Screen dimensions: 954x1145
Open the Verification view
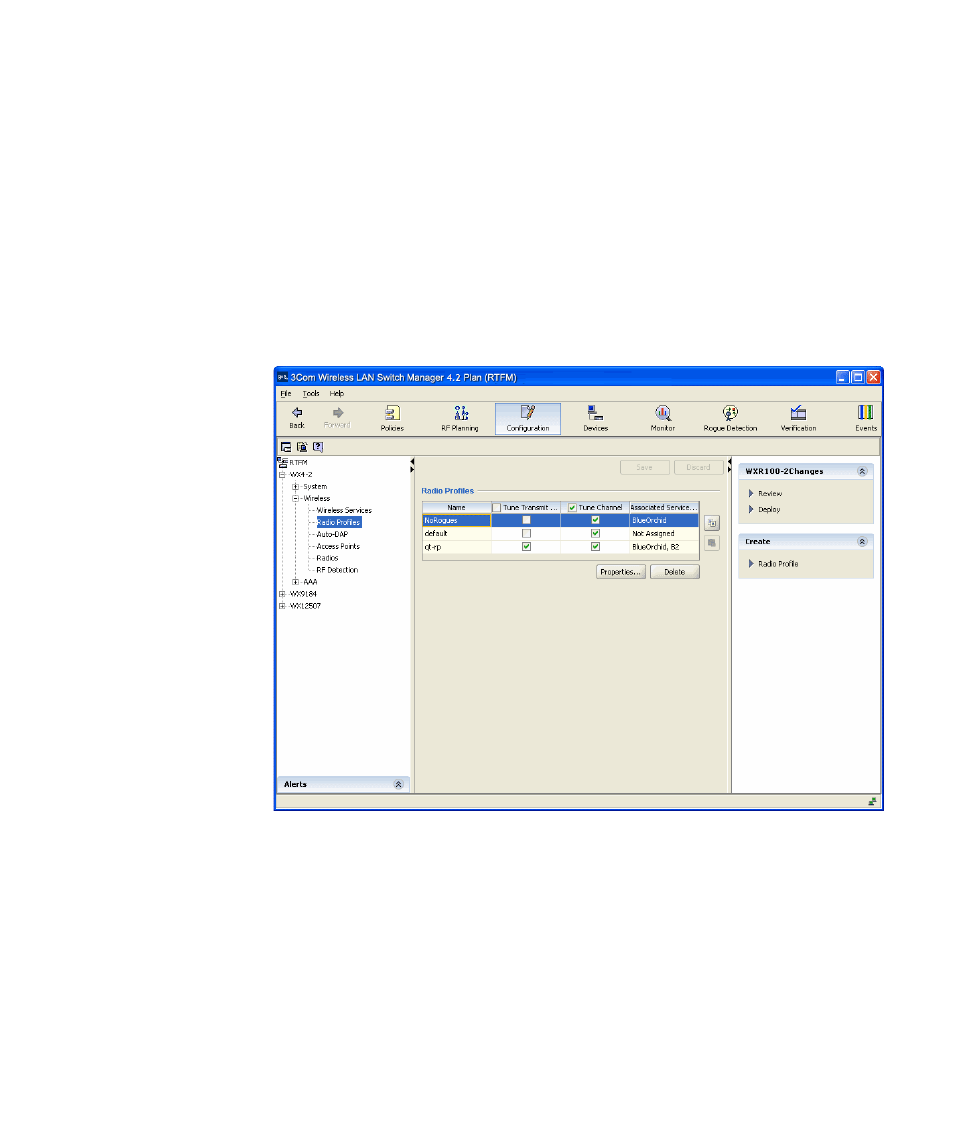coord(798,418)
